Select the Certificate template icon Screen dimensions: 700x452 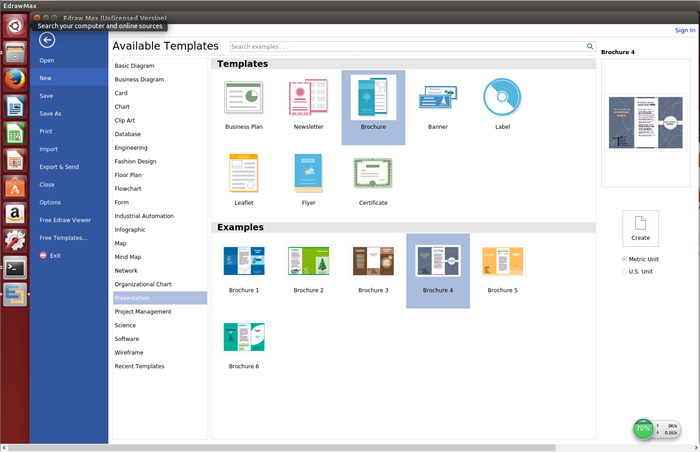(373, 173)
